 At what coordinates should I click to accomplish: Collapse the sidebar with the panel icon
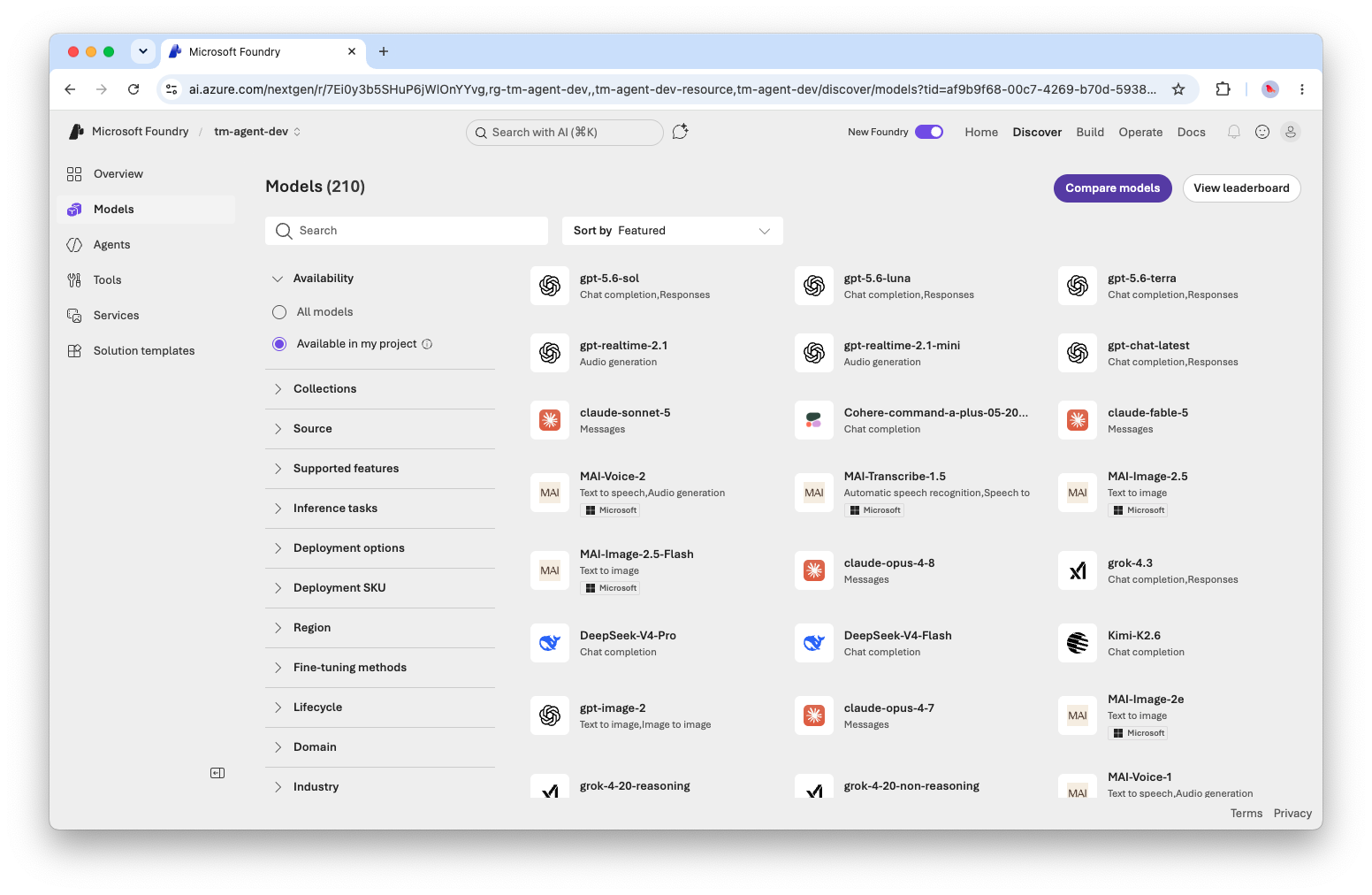pyautogui.click(x=217, y=773)
